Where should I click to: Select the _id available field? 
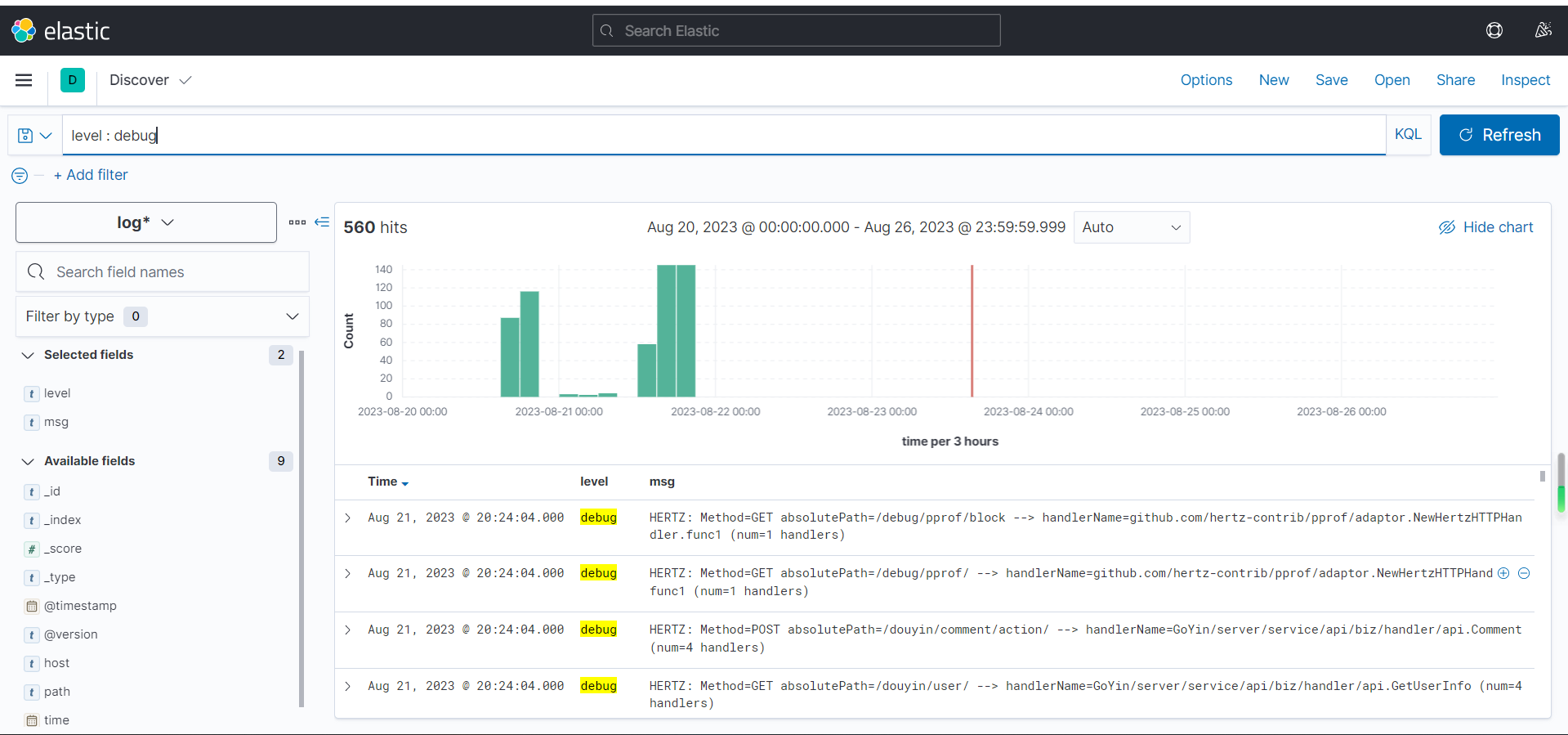click(x=53, y=491)
